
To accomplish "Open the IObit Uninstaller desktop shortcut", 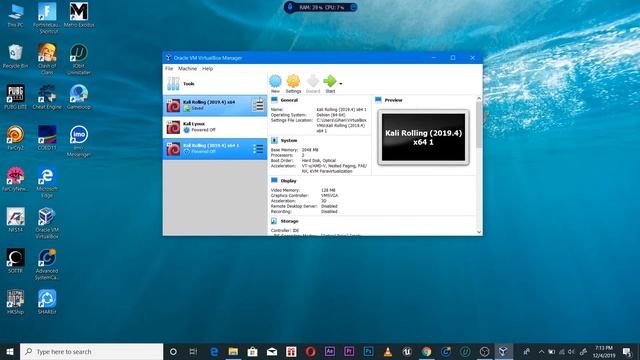I will [x=79, y=59].
